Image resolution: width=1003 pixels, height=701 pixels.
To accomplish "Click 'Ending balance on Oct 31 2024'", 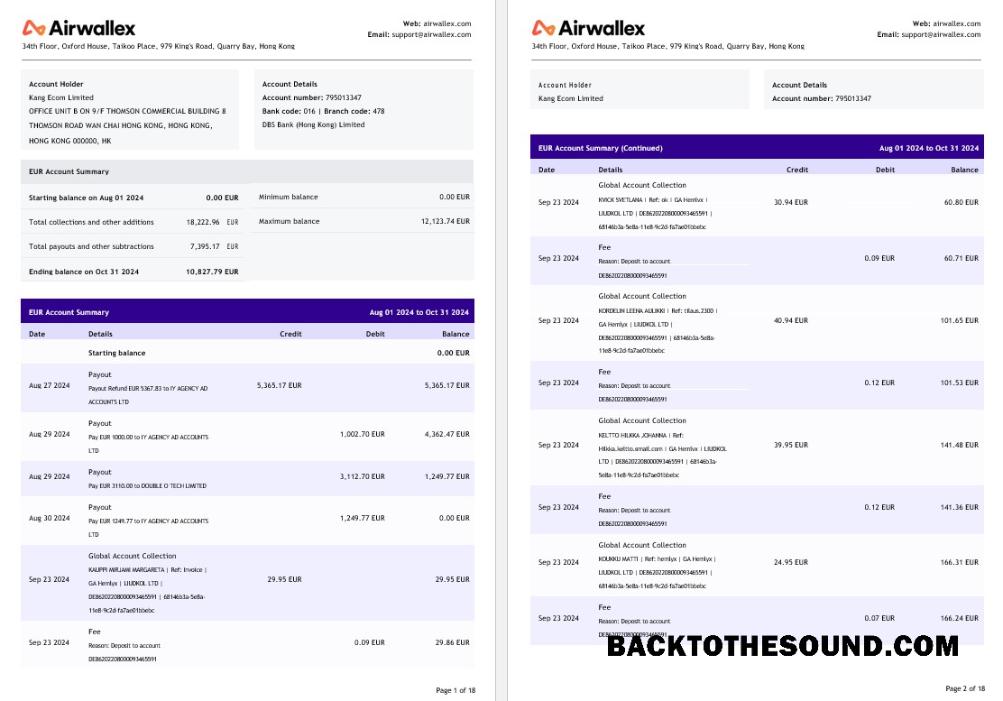I will 84,272.
